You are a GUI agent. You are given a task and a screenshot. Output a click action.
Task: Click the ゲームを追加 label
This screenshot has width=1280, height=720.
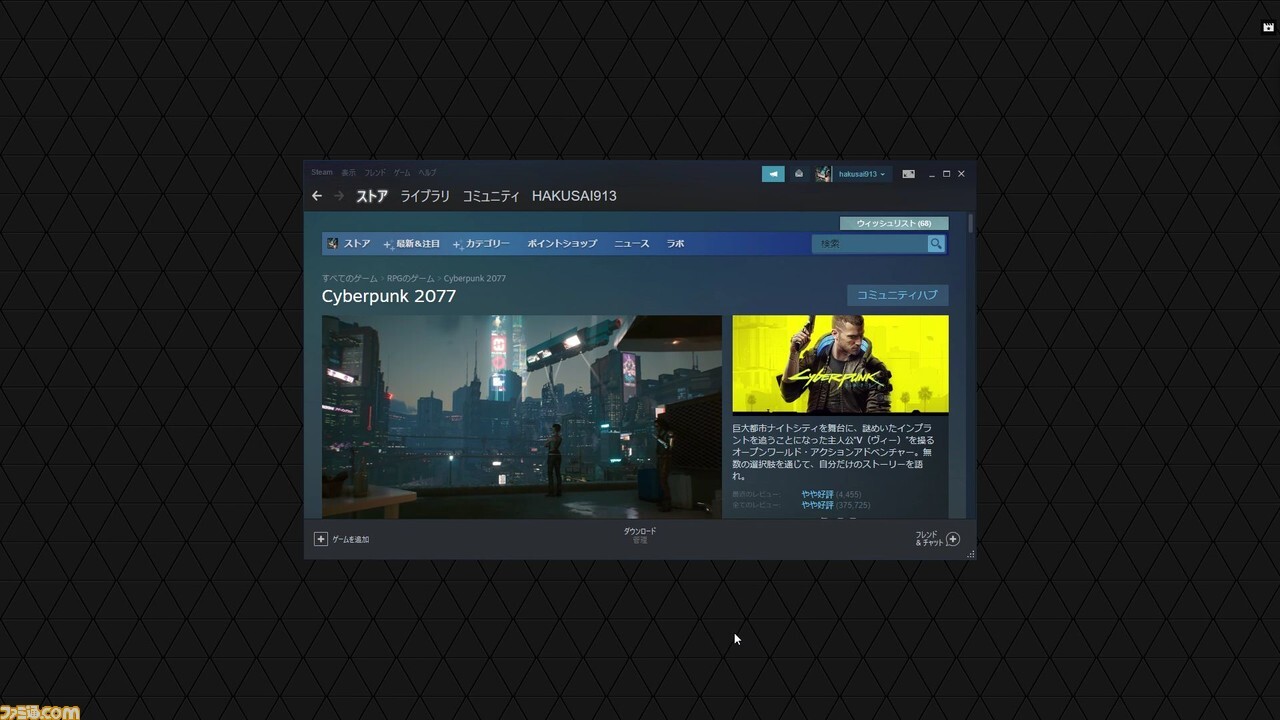(351, 539)
